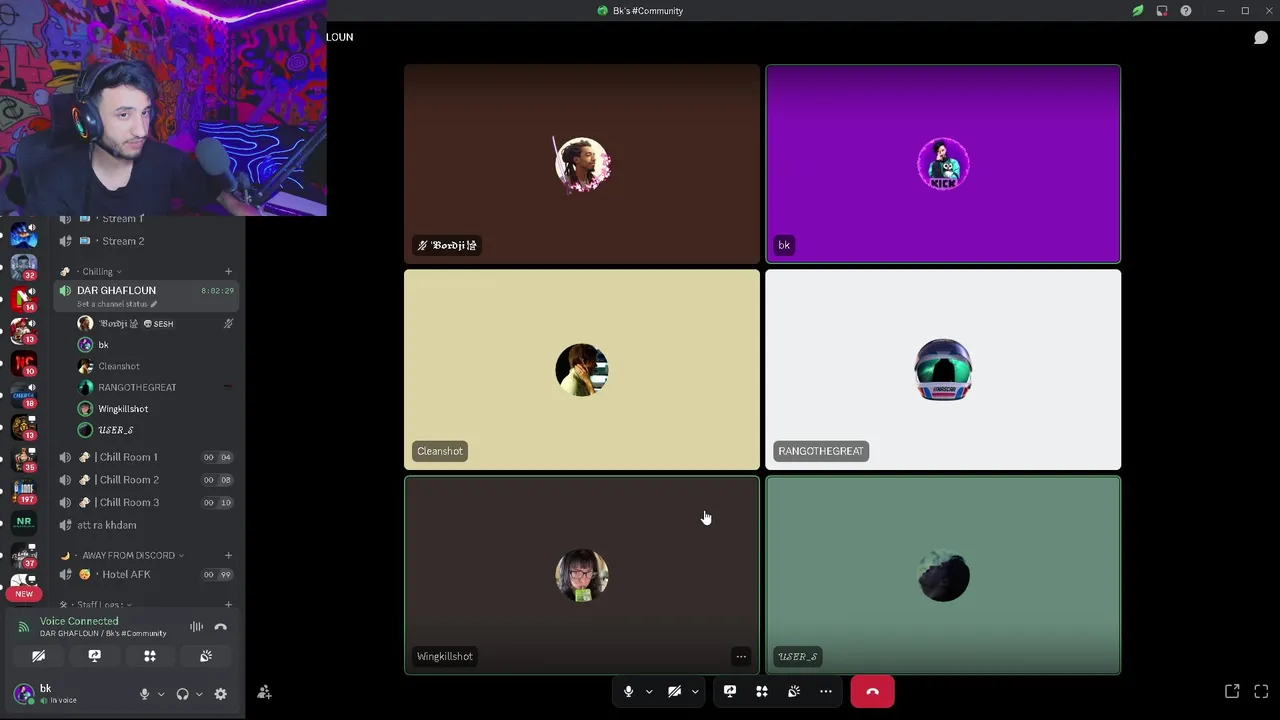1280x720 pixels.
Task: Add a channel to Staff Logs category
Action: coord(228,604)
